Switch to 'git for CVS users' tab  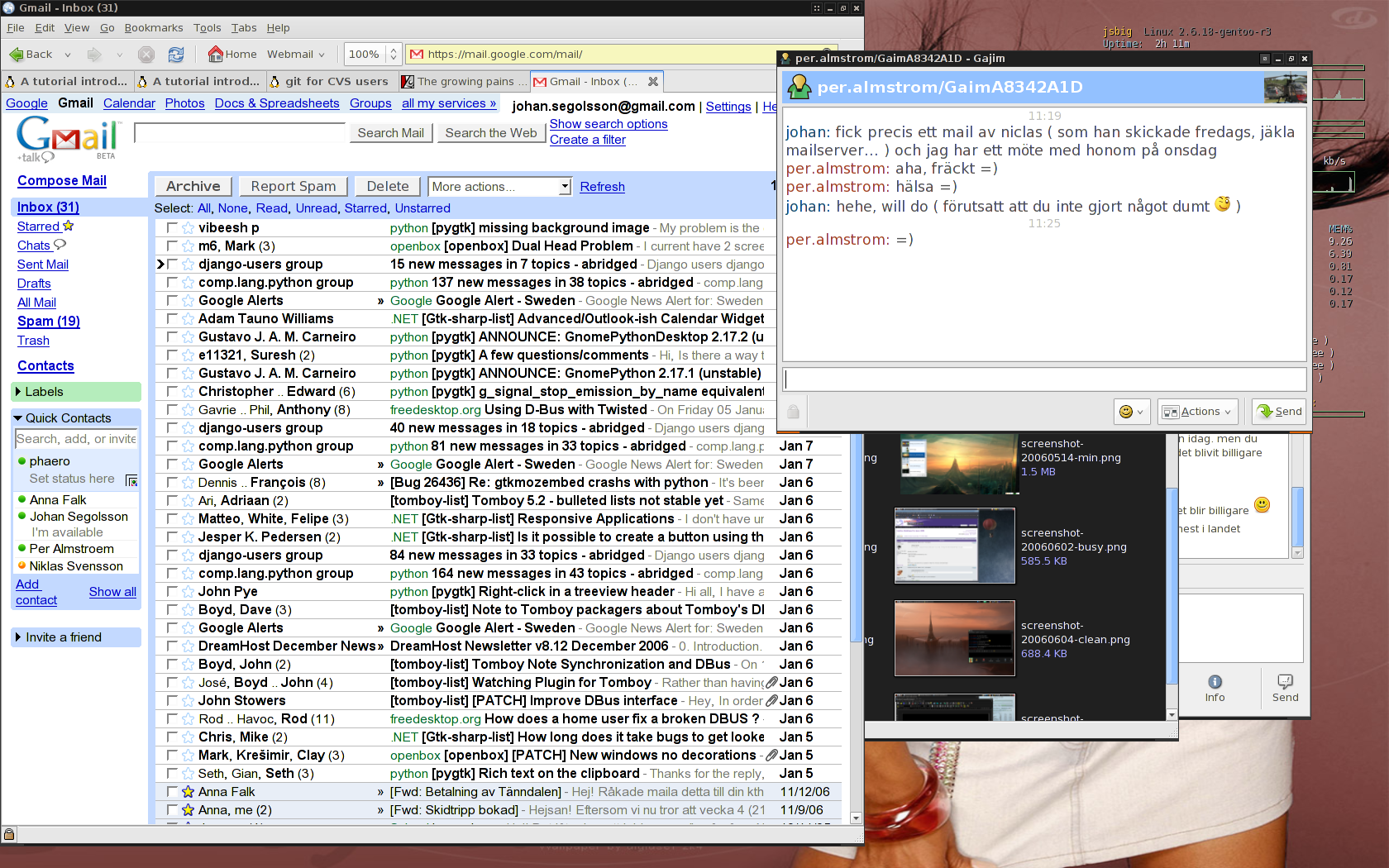click(331, 81)
